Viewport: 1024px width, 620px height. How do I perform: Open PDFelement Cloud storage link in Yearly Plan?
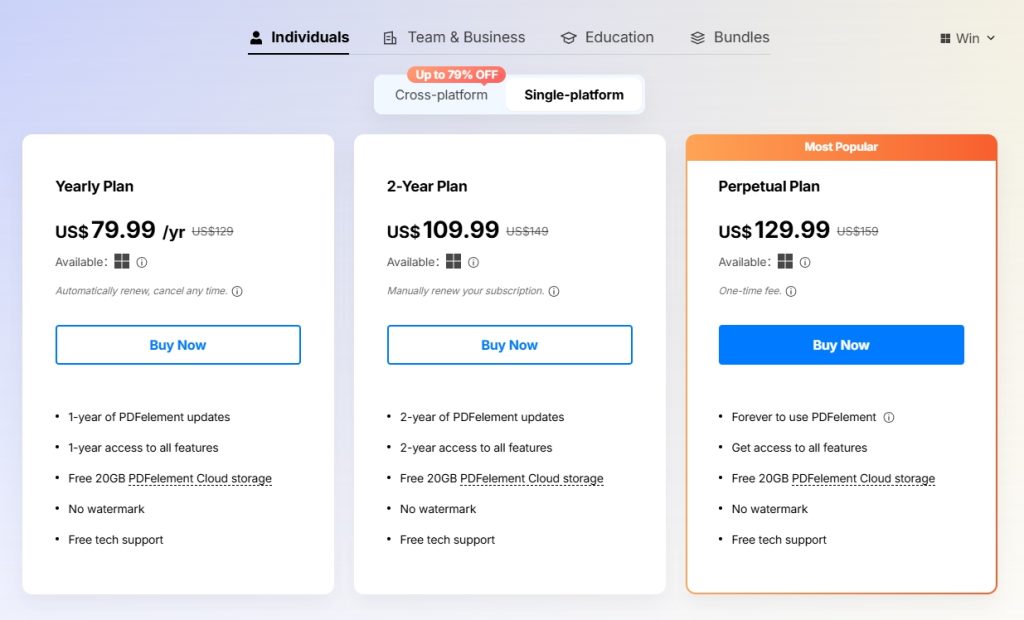pos(200,479)
